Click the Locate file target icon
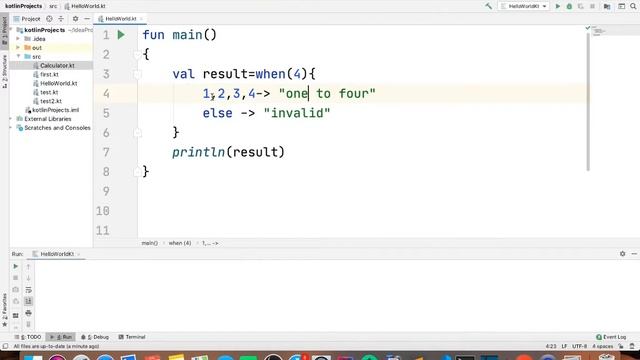 (x=49, y=19)
